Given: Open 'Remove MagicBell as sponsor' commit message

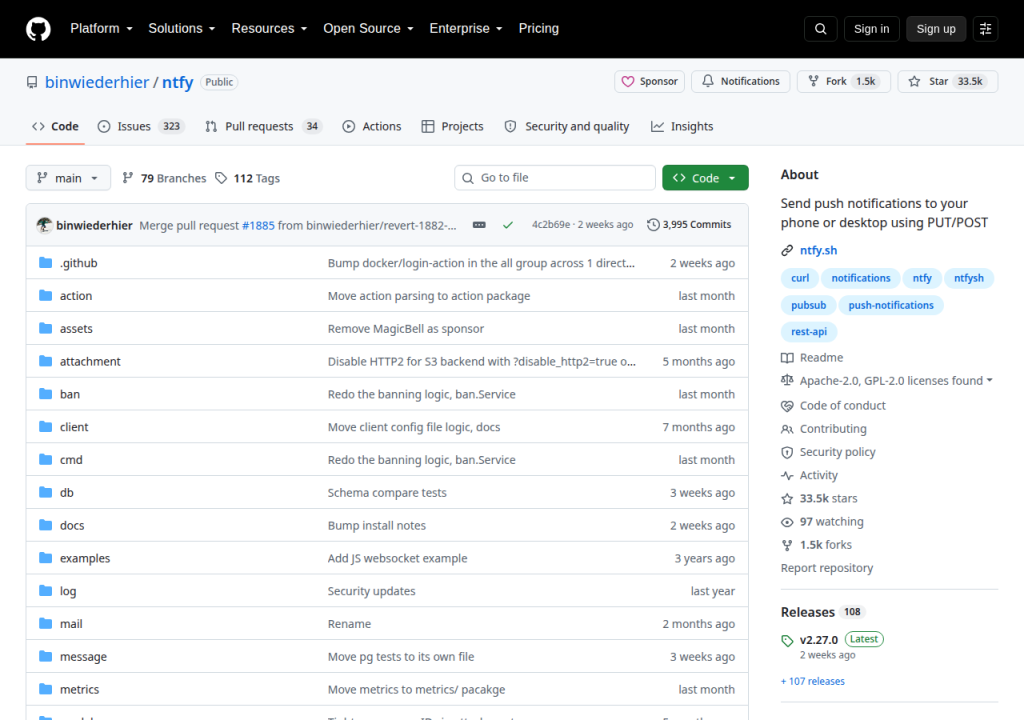Looking at the screenshot, I should coord(406,329).
